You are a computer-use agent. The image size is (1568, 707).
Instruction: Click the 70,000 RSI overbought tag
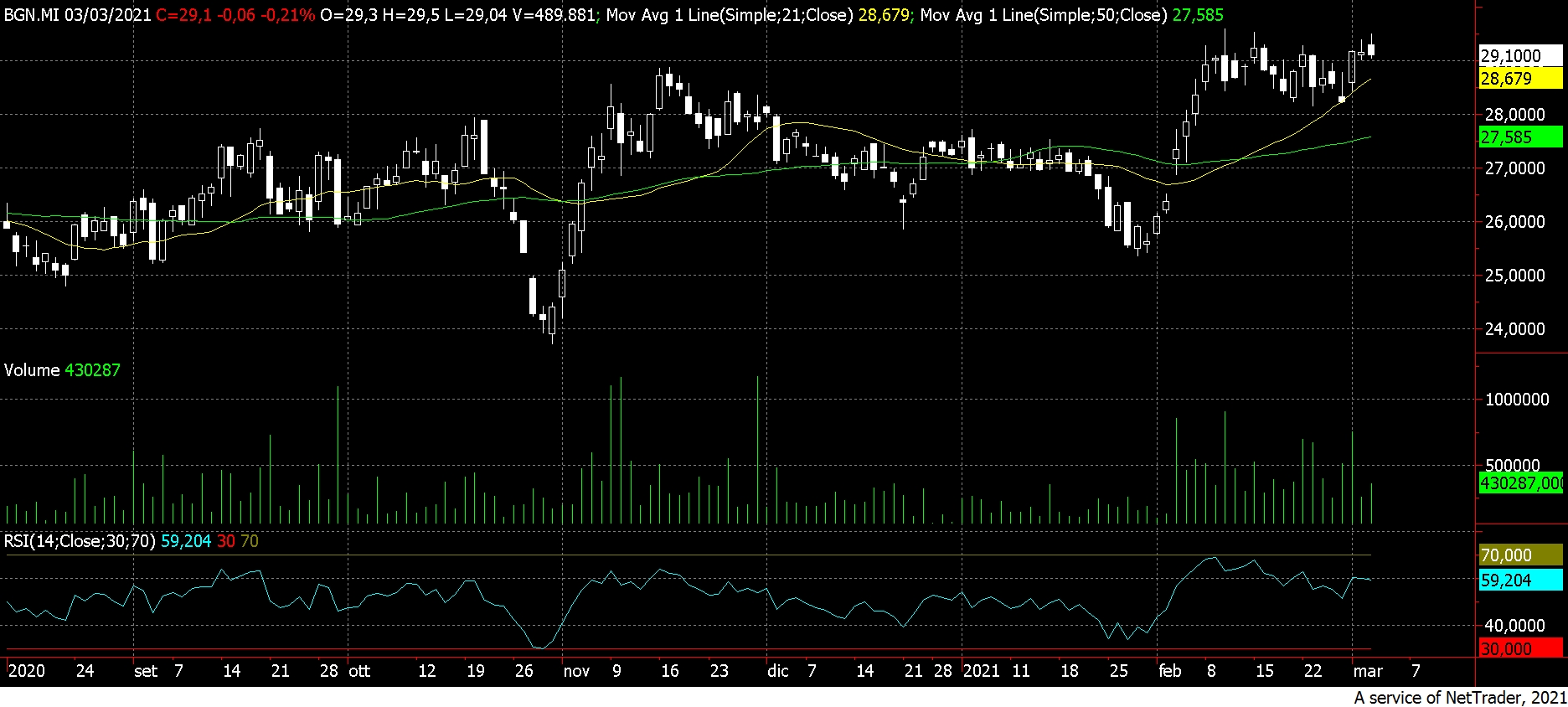click(x=1520, y=555)
